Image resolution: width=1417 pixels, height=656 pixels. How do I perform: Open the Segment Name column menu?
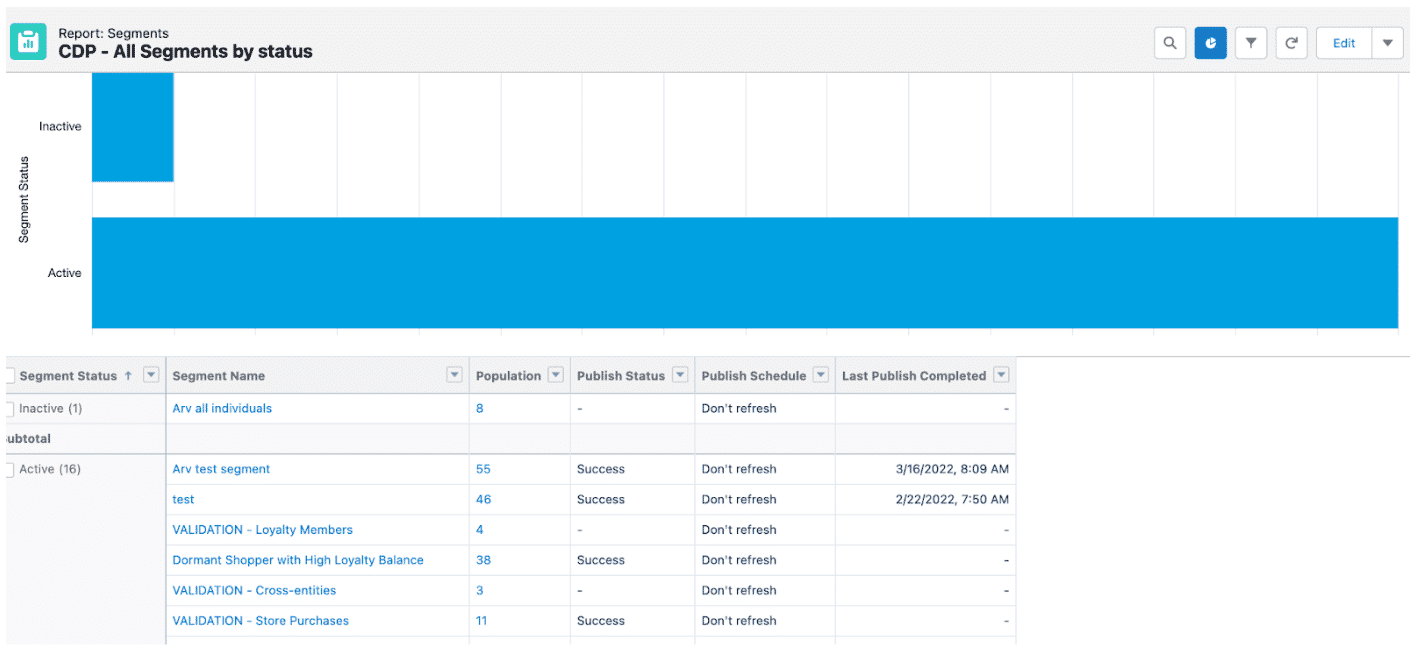(x=454, y=375)
